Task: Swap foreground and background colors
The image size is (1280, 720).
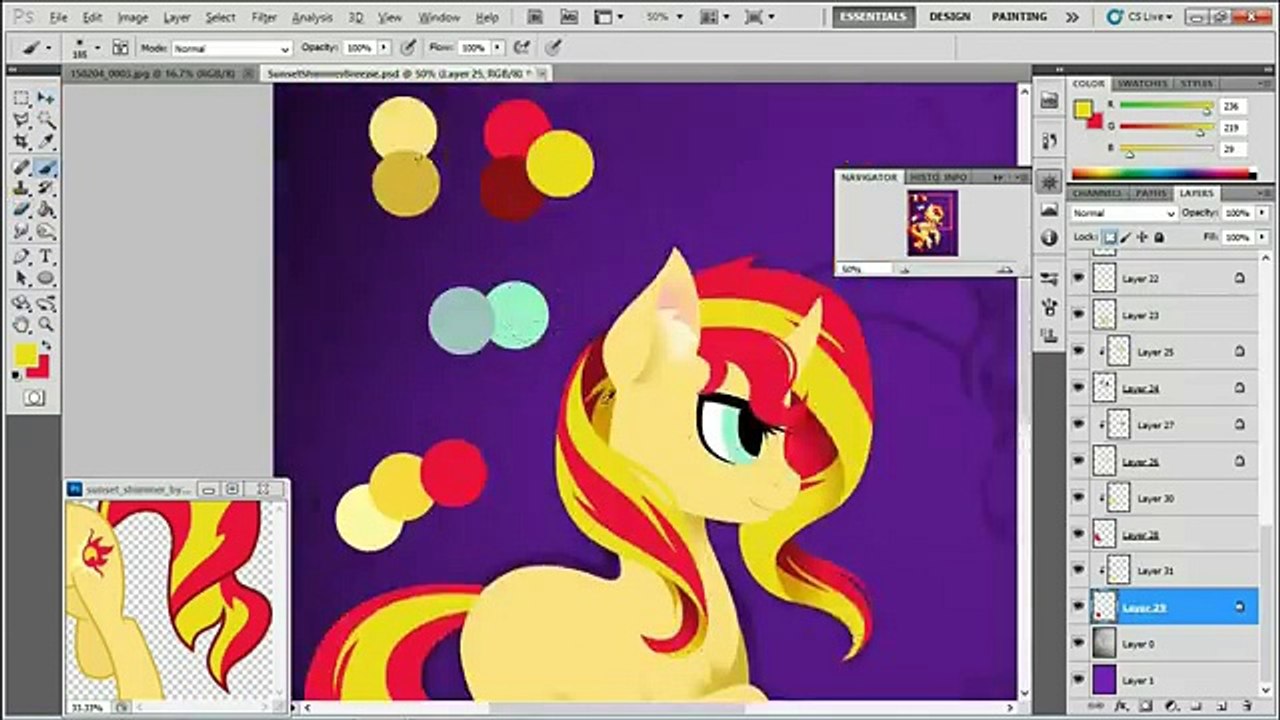Action: tap(46, 345)
